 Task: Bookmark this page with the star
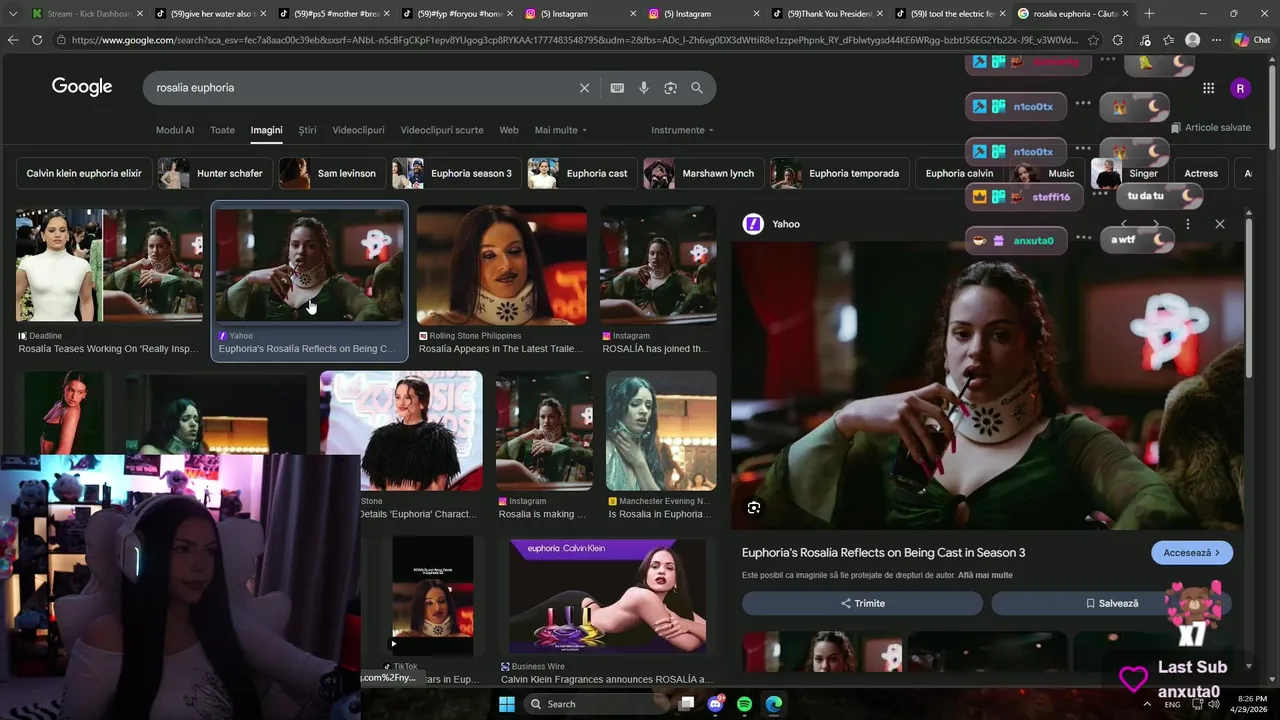click(1093, 40)
